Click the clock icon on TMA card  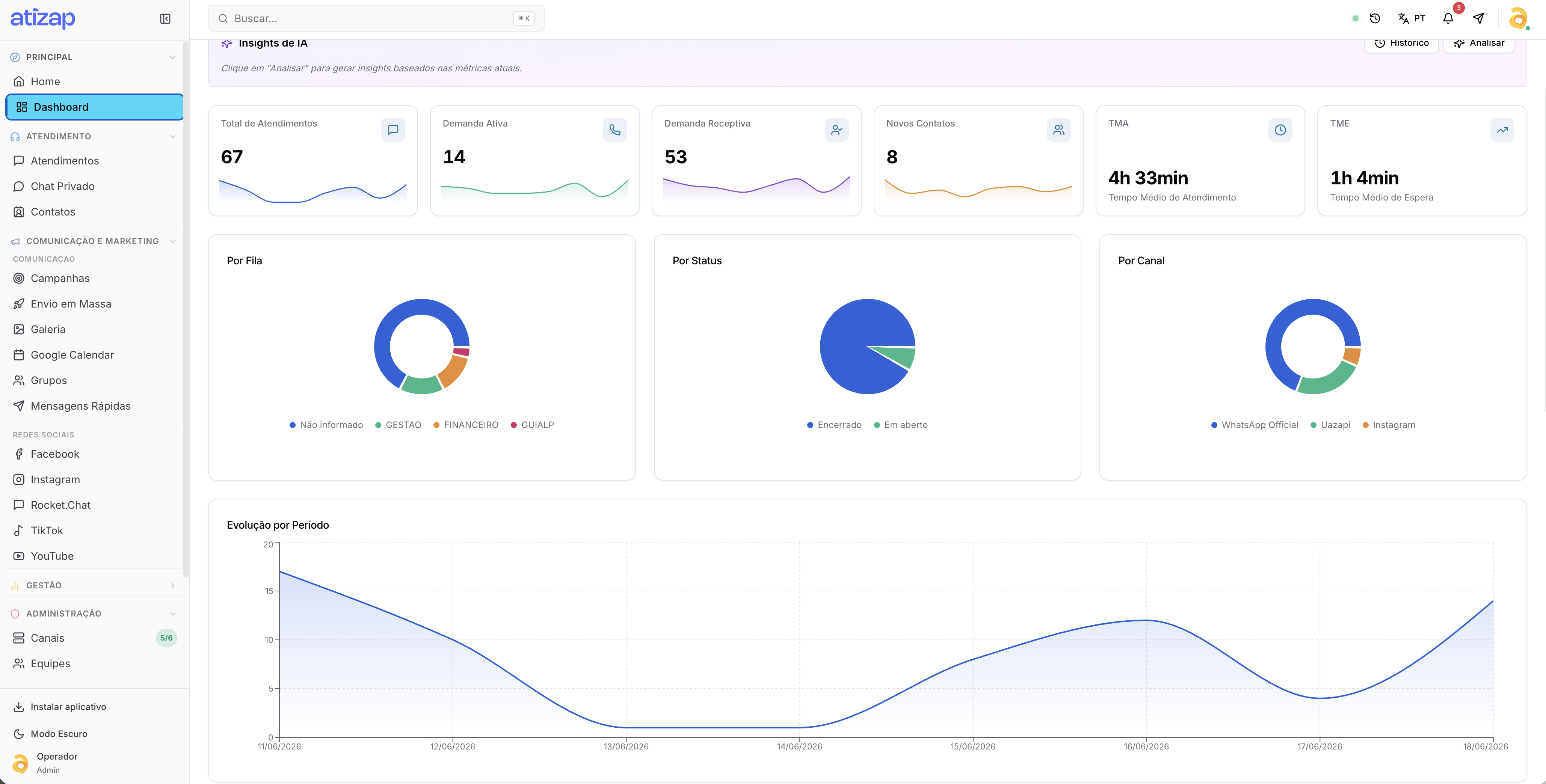pyautogui.click(x=1280, y=130)
